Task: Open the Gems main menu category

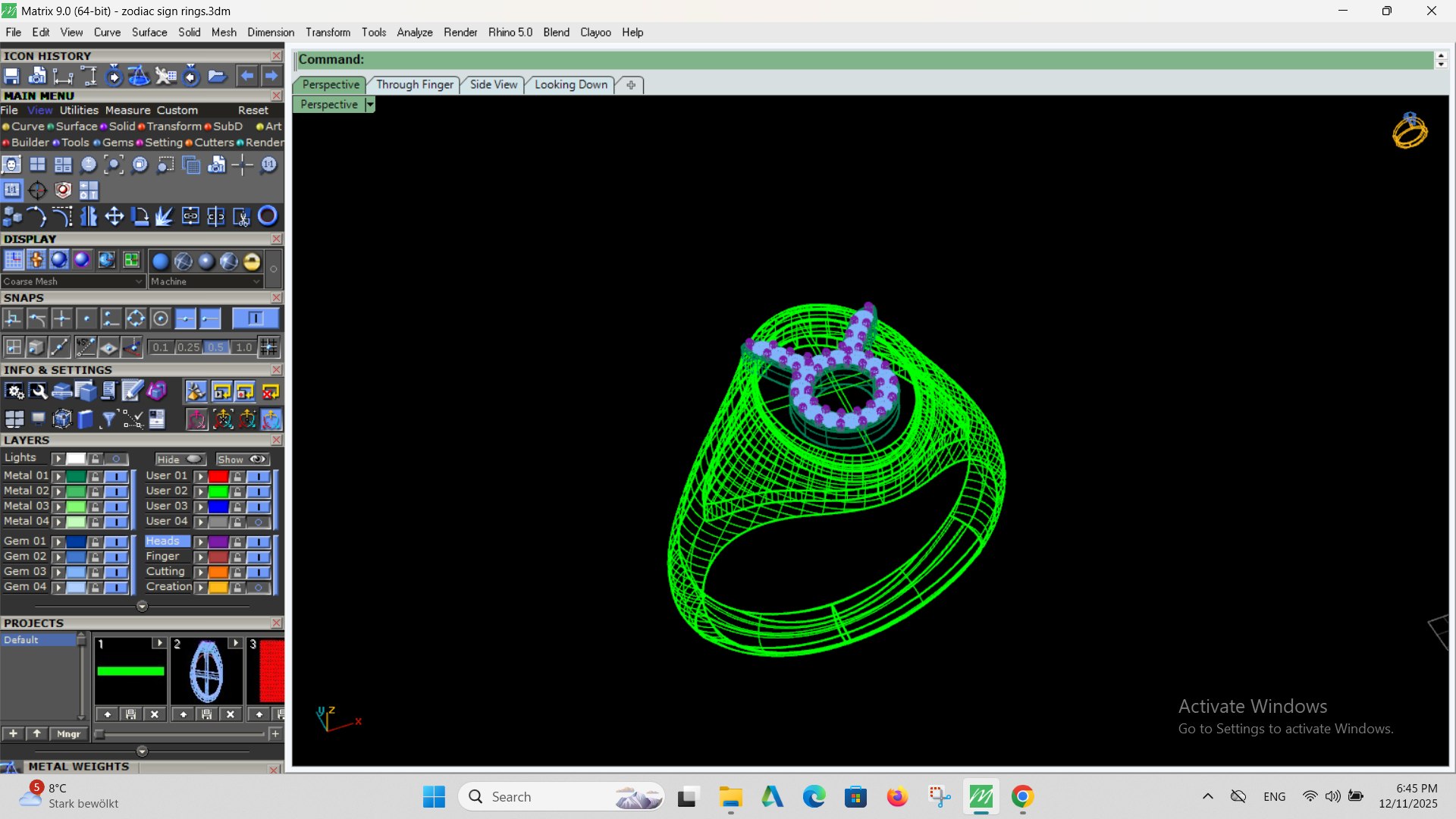Action: pyautogui.click(x=118, y=143)
